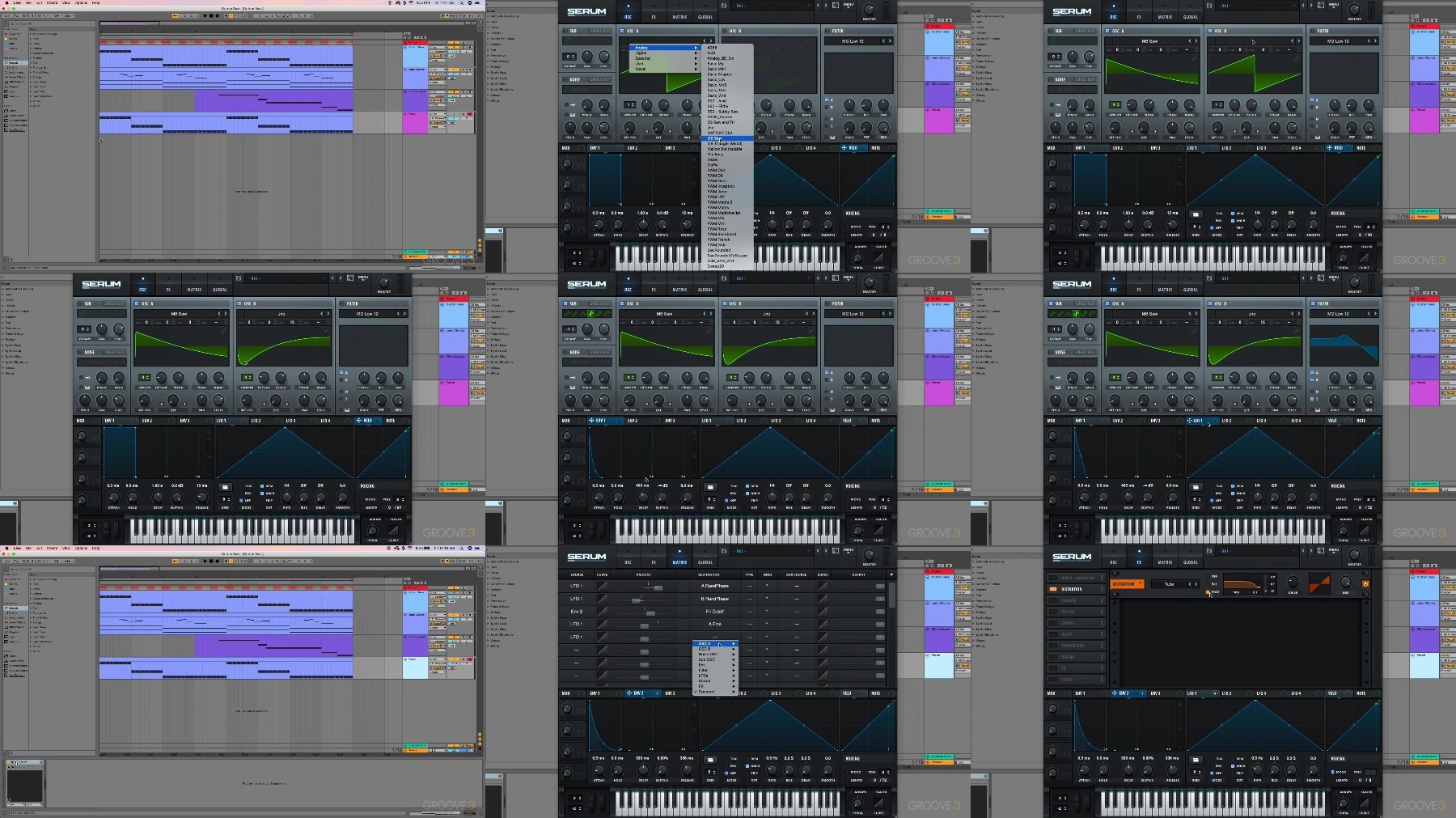The width and height of the screenshot is (1456, 818).
Task: Expand the LFOs submenu in the destination menu
Action: click(716, 676)
